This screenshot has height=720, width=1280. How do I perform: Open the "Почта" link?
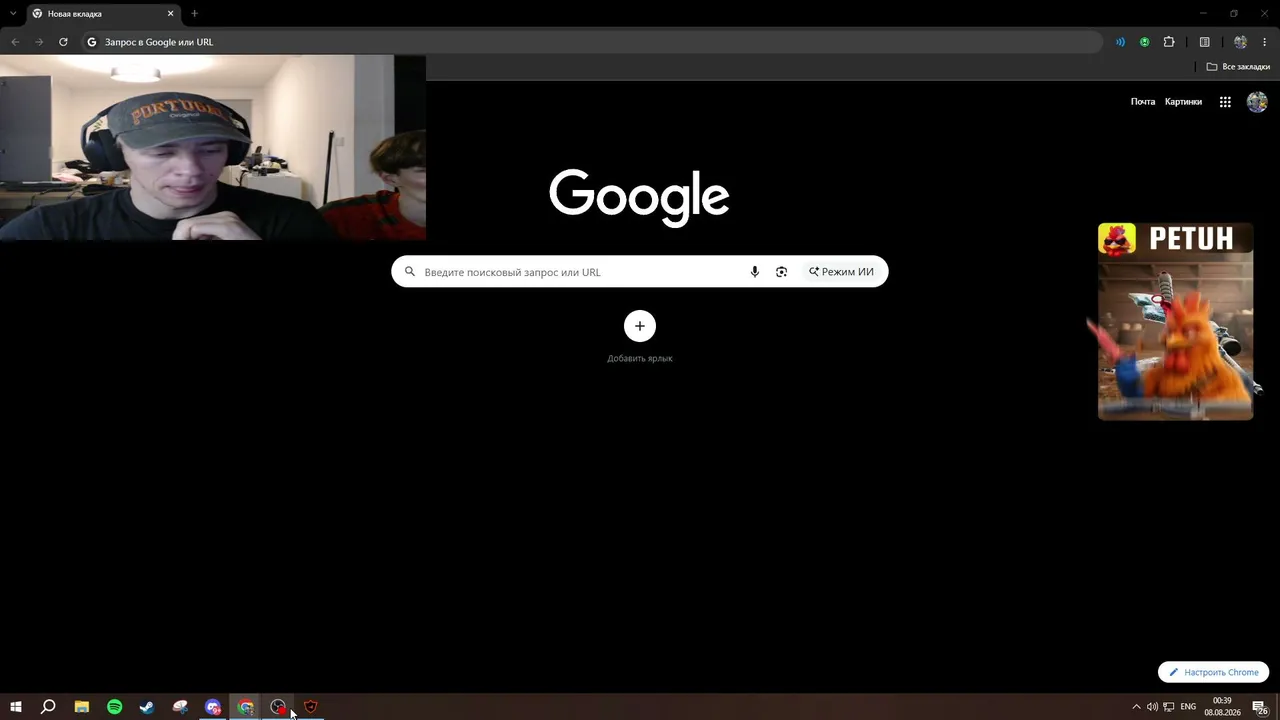pyautogui.click(x=1143, y=102)
